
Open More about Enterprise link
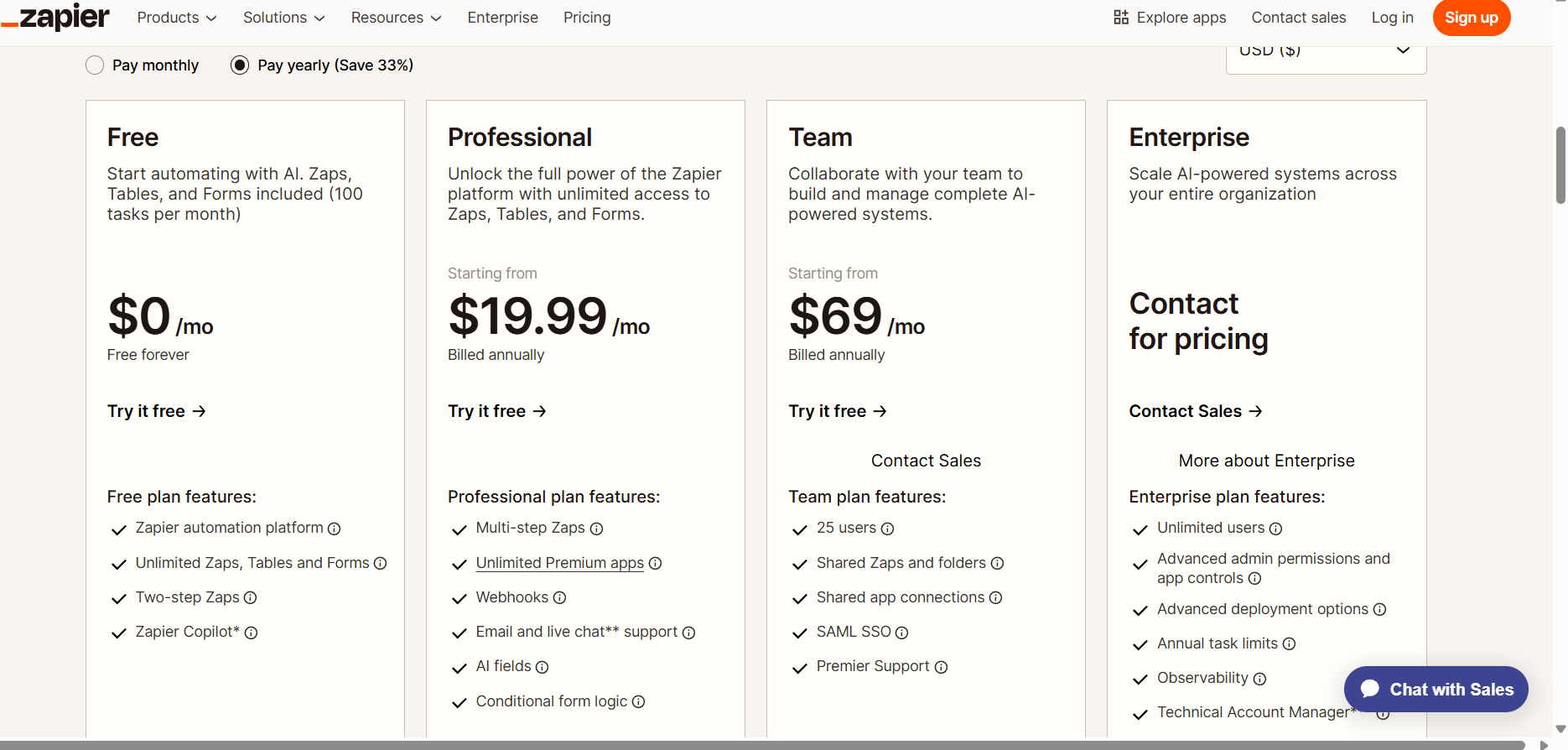[x=1266, y=461]
